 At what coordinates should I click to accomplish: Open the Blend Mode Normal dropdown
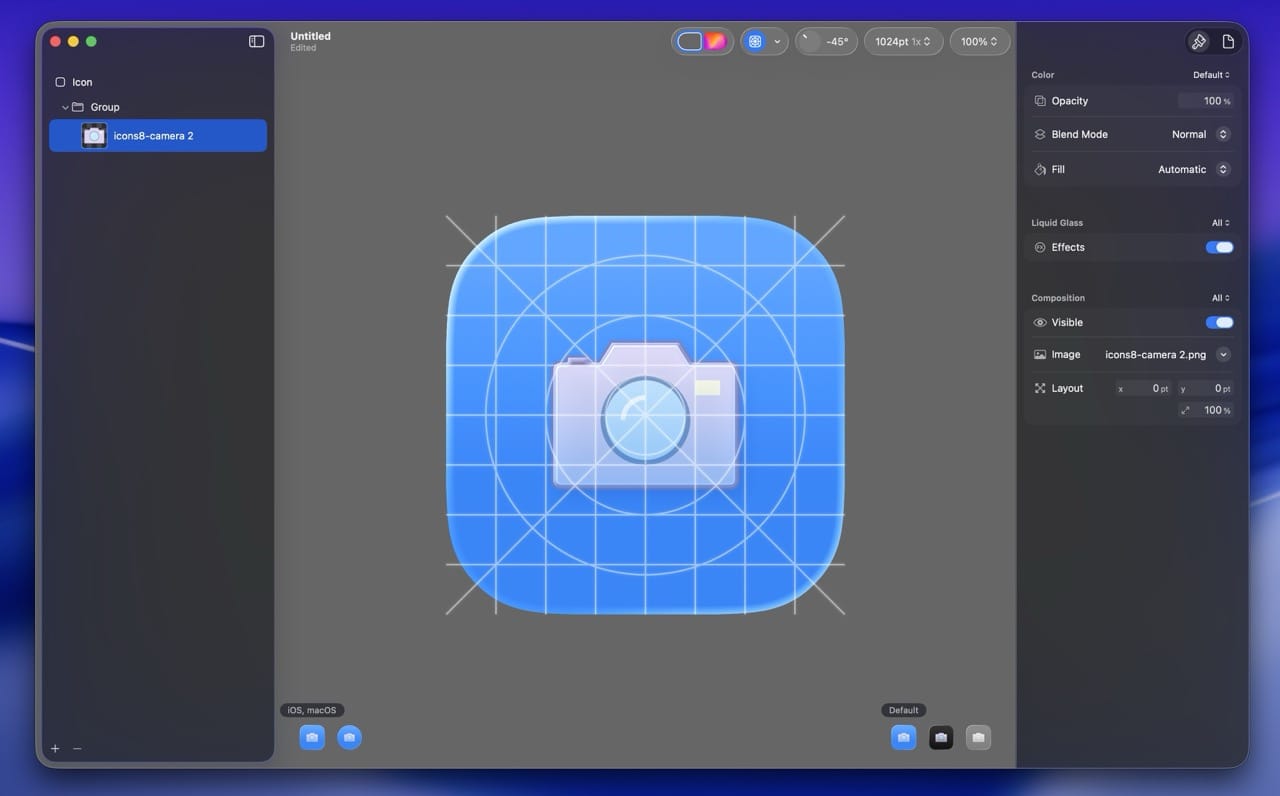[1200, 134]
